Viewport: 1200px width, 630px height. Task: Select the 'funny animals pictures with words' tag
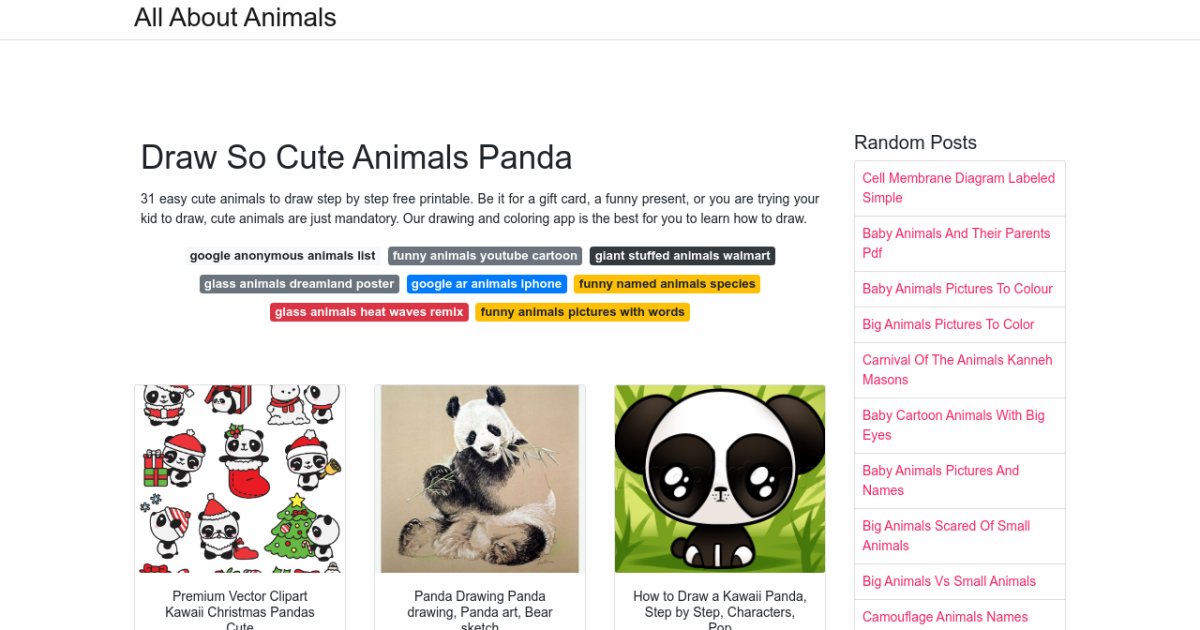(583, 311)
